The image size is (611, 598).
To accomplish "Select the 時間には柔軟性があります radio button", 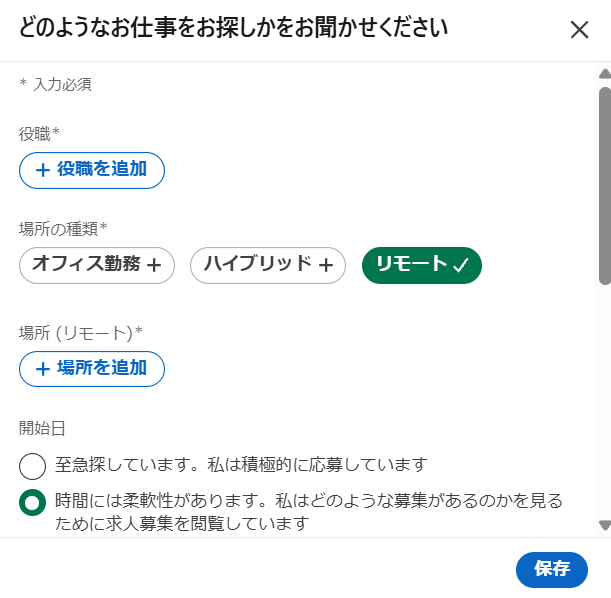I will pyautogui.click(x=32, y=503).
